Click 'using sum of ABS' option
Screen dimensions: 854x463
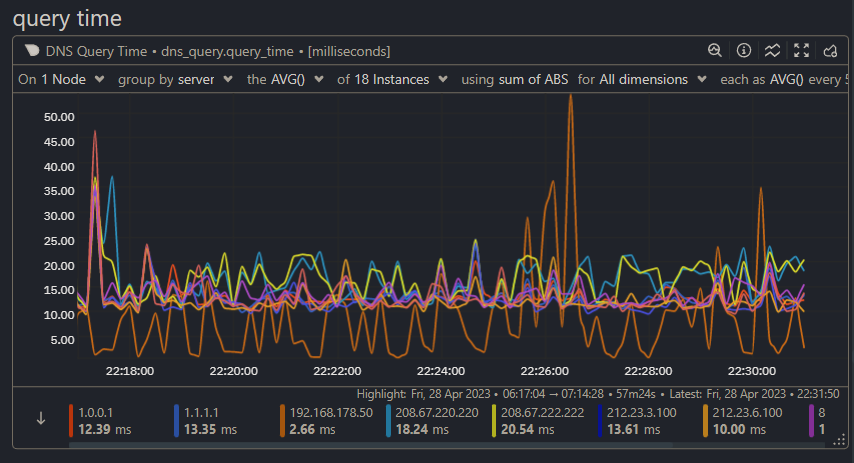click(515, 80)
